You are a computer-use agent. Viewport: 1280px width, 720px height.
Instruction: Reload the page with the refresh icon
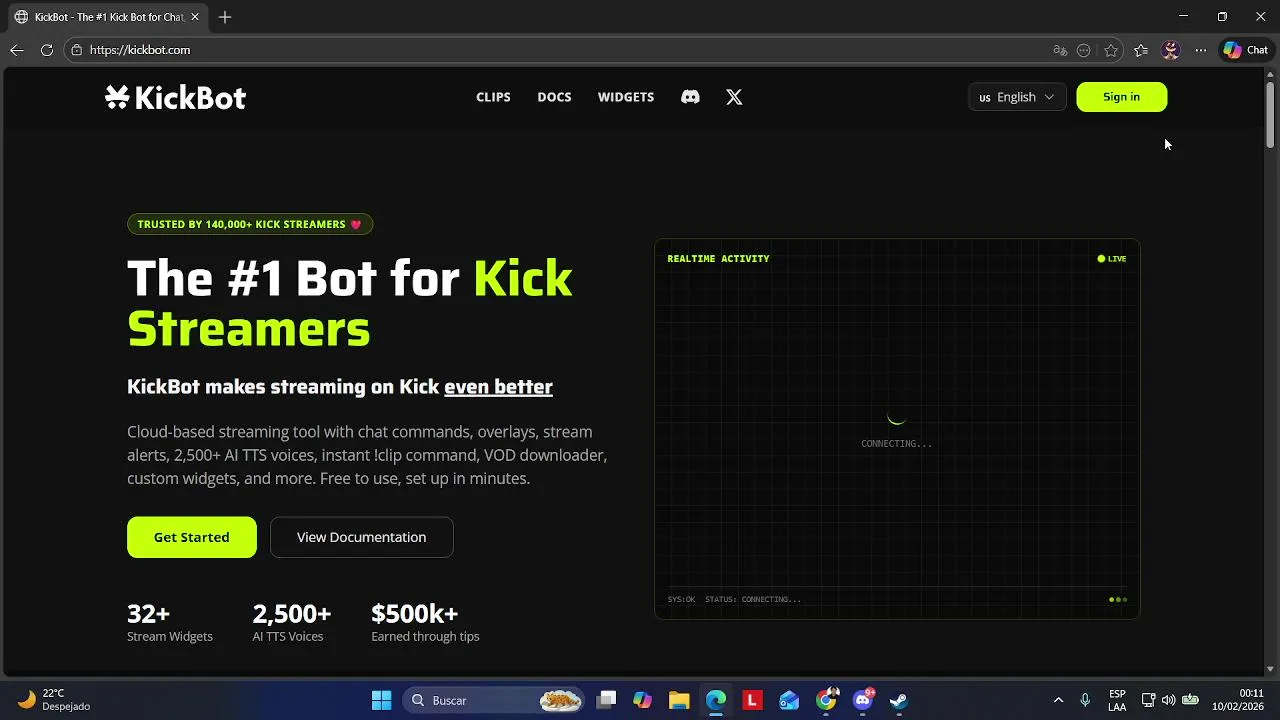46,50
